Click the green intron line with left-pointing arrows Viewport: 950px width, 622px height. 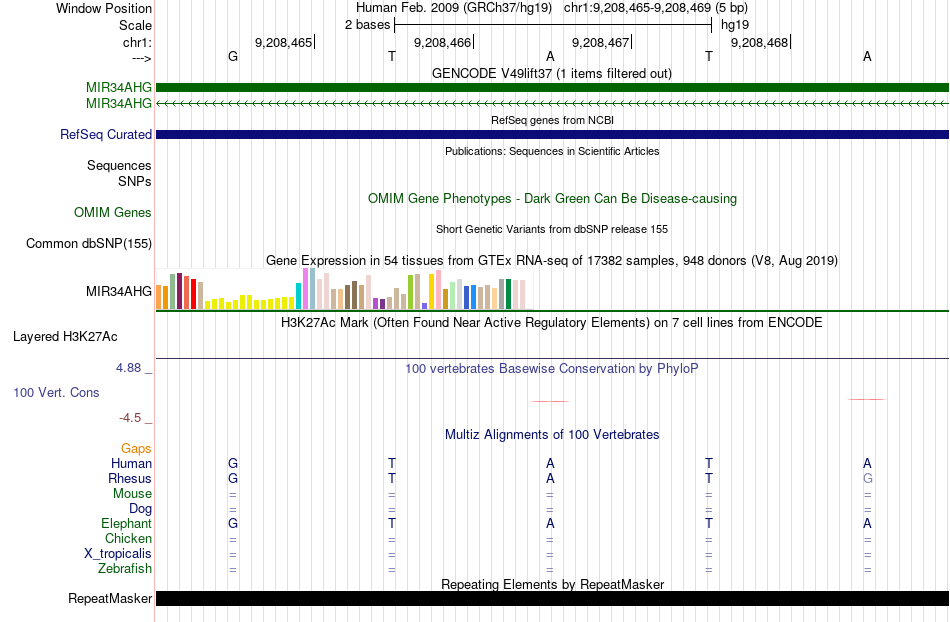552,104
